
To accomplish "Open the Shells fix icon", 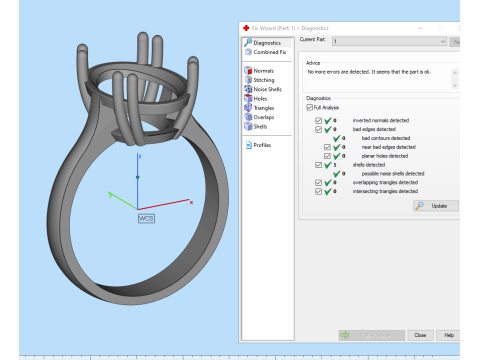I will (248, 126).
